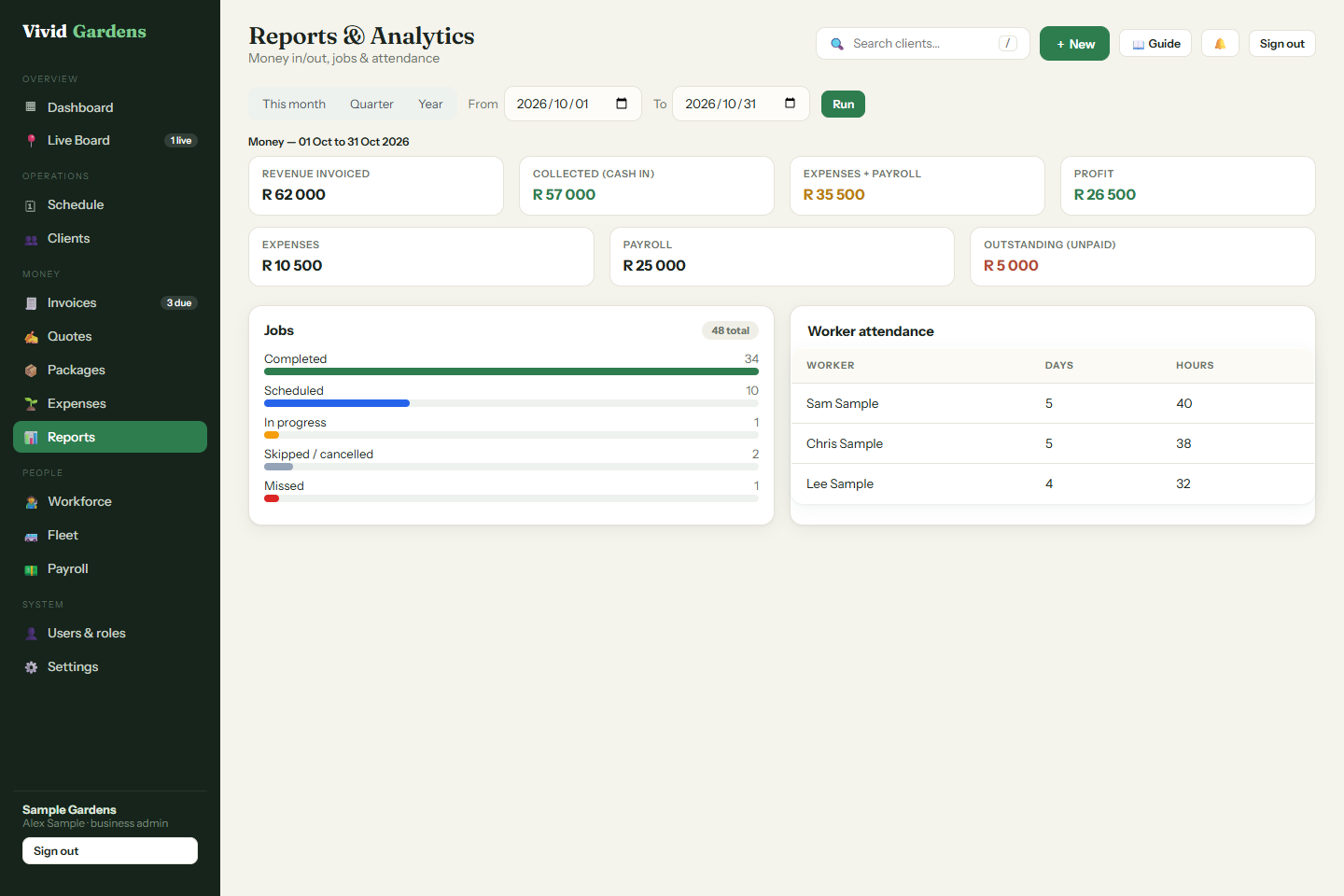
Task: Open the To date calendar picker
Action: click(790, 104)
